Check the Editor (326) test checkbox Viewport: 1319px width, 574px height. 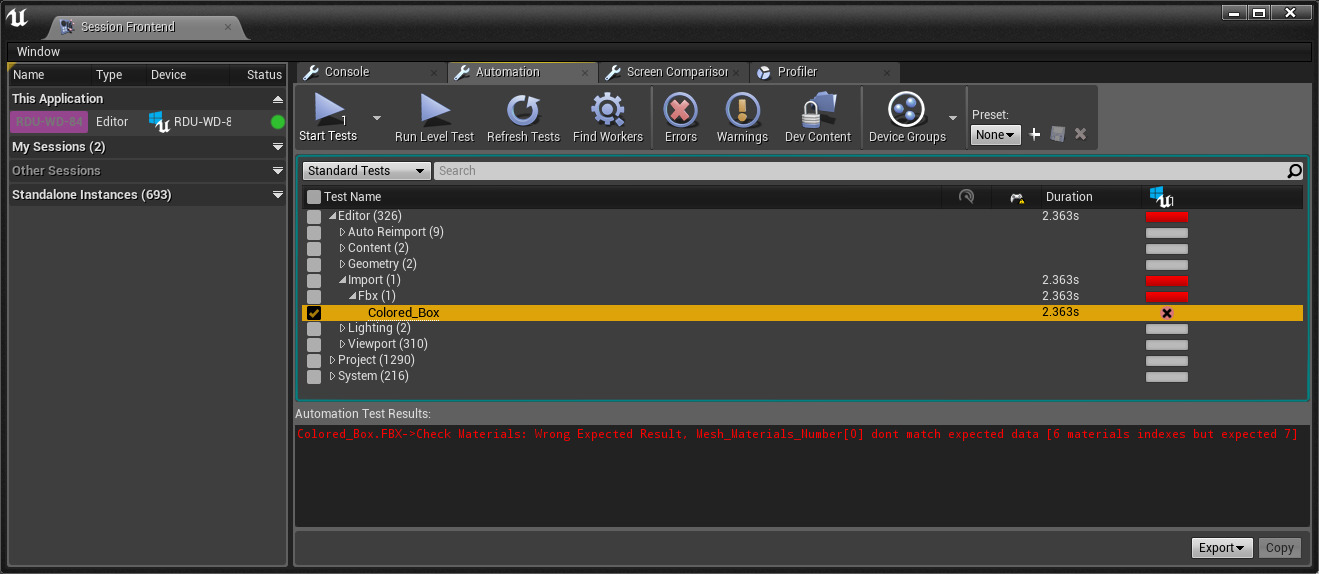click(x=314, y=217)
